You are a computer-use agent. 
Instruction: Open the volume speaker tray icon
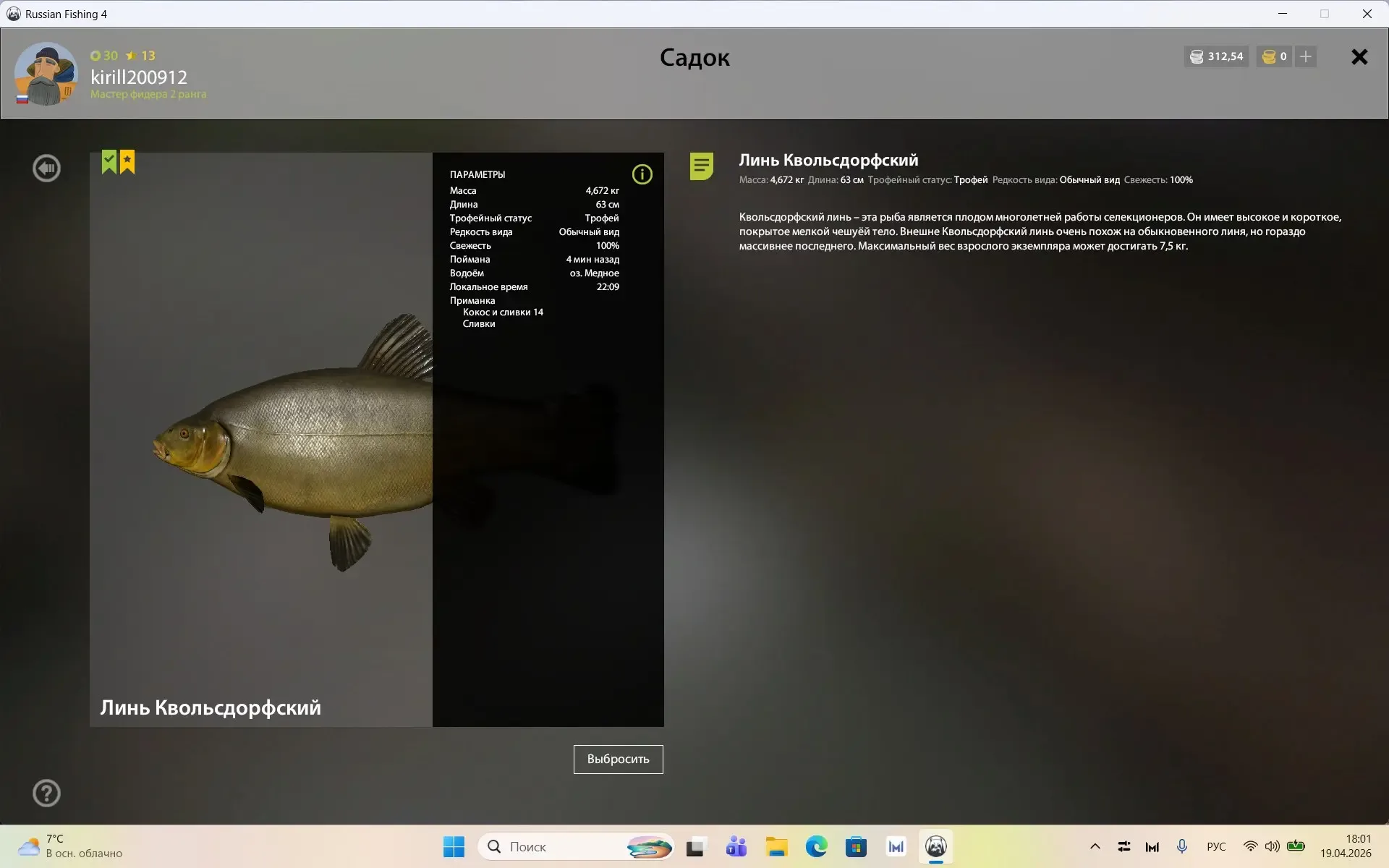click(x=1272, y=846)
